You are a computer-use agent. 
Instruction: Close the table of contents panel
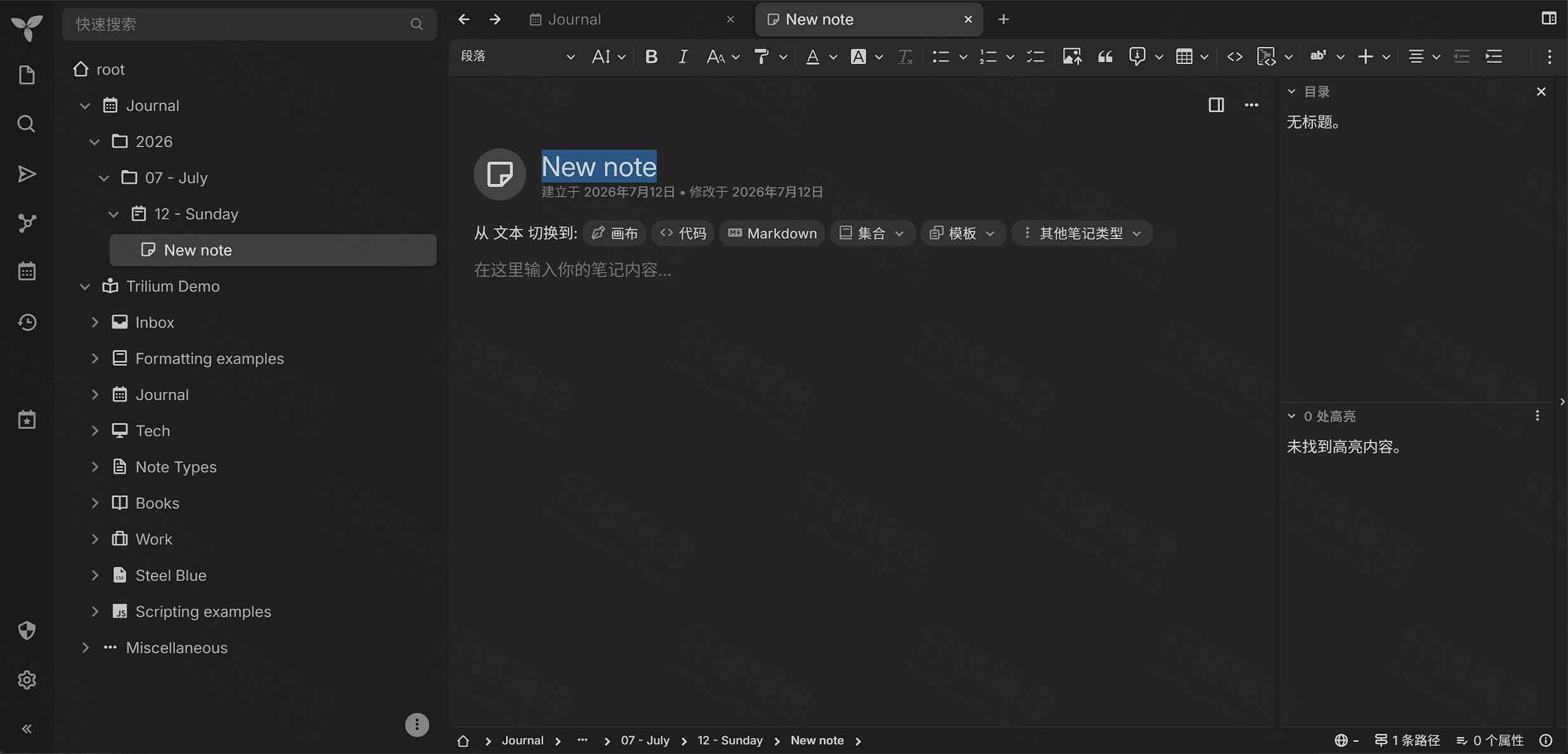click(x=1541, y=91)
